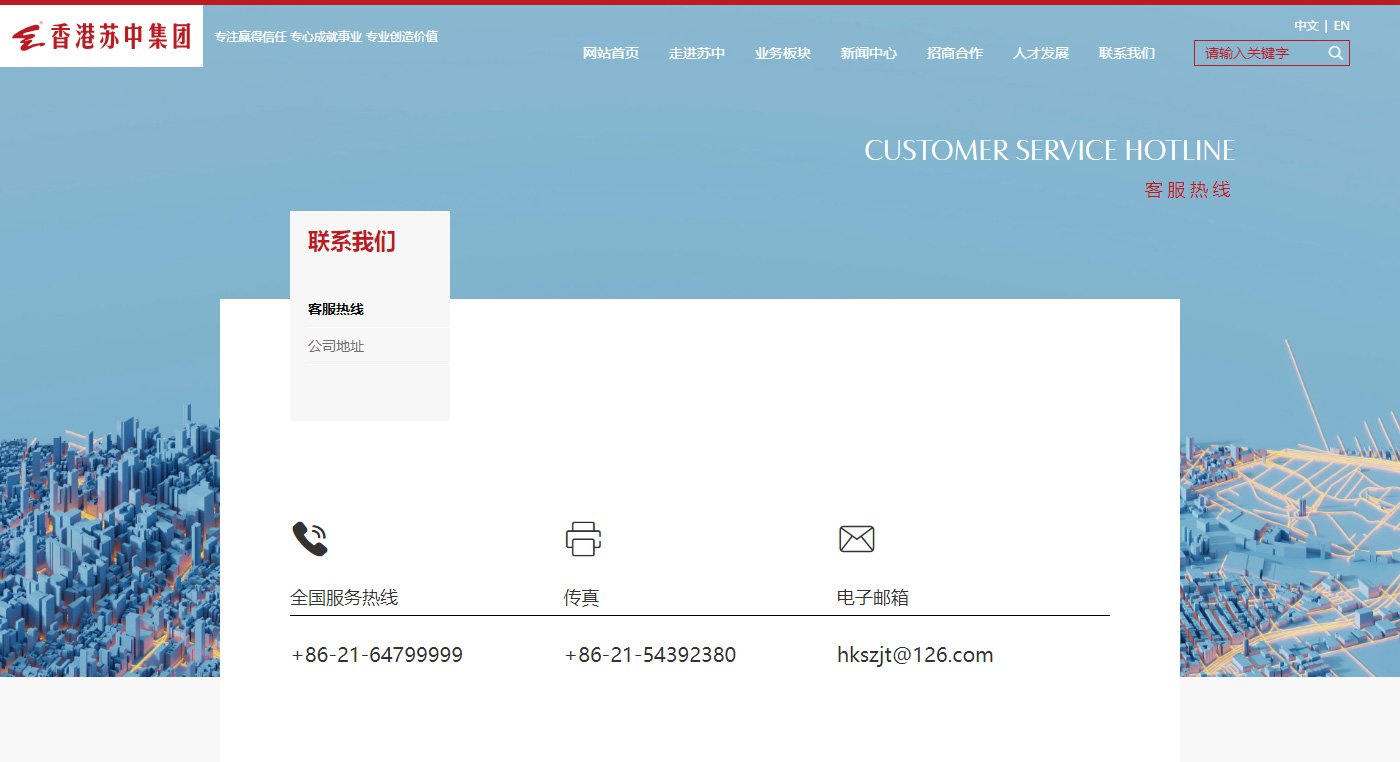Focus the 请输入关键字 search field
Screen dimensions: 1400x762
pyautogui.click(x=1260, y=53)
